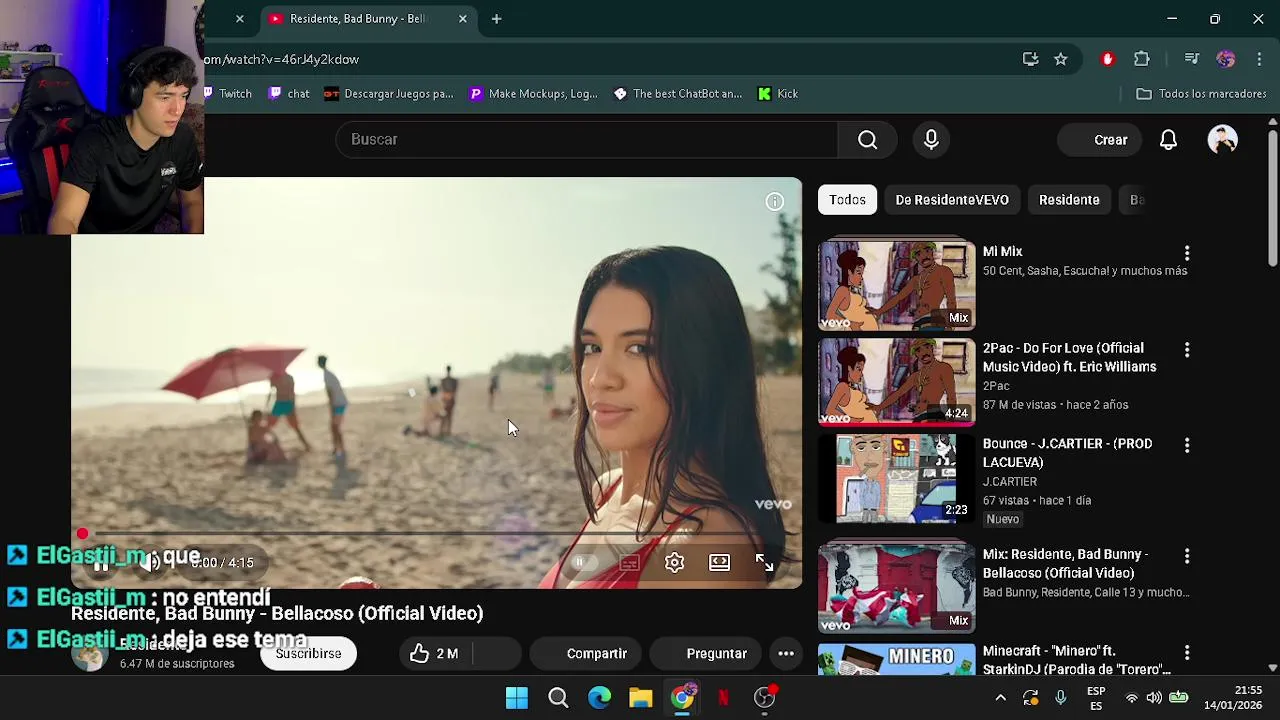Like the video with the 2 M thumbs-up

coord(434,654)
